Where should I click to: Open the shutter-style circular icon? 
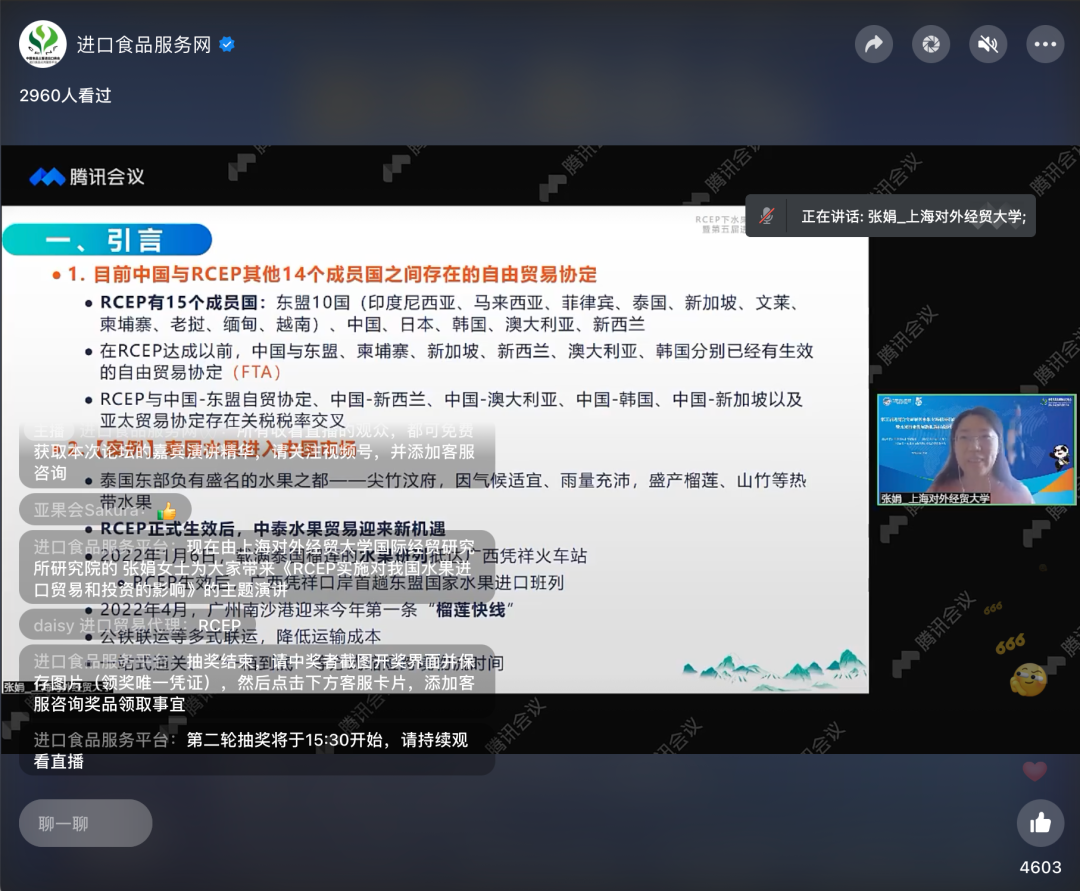(931, 44)
